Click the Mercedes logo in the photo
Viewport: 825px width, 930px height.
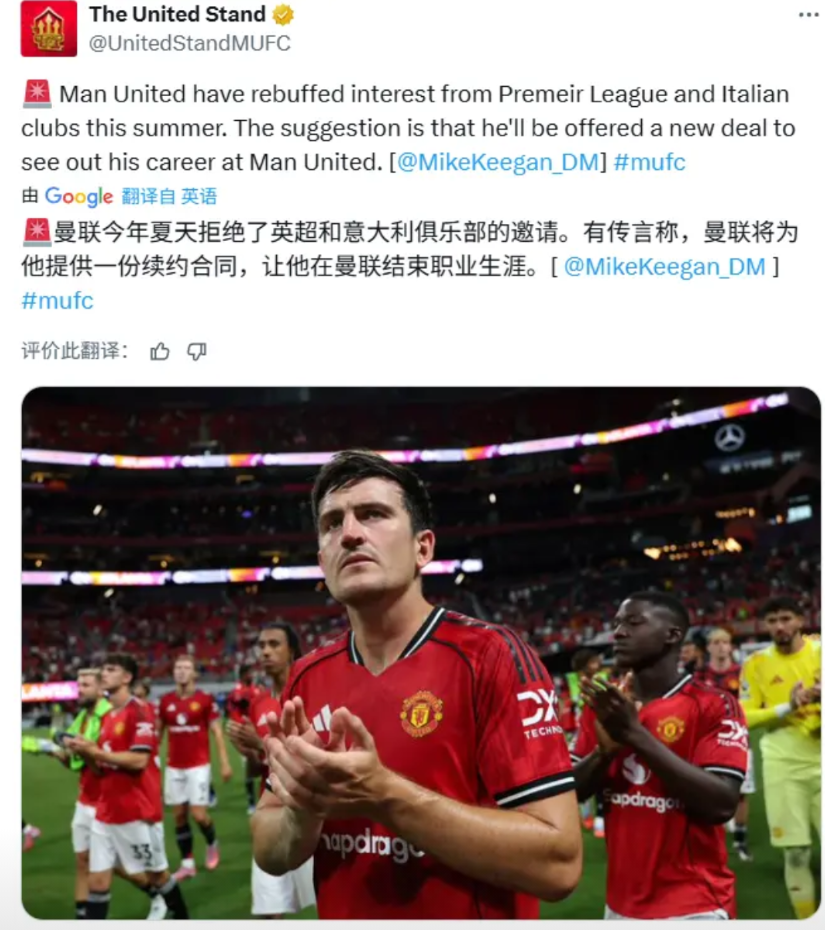coord(730,438)
